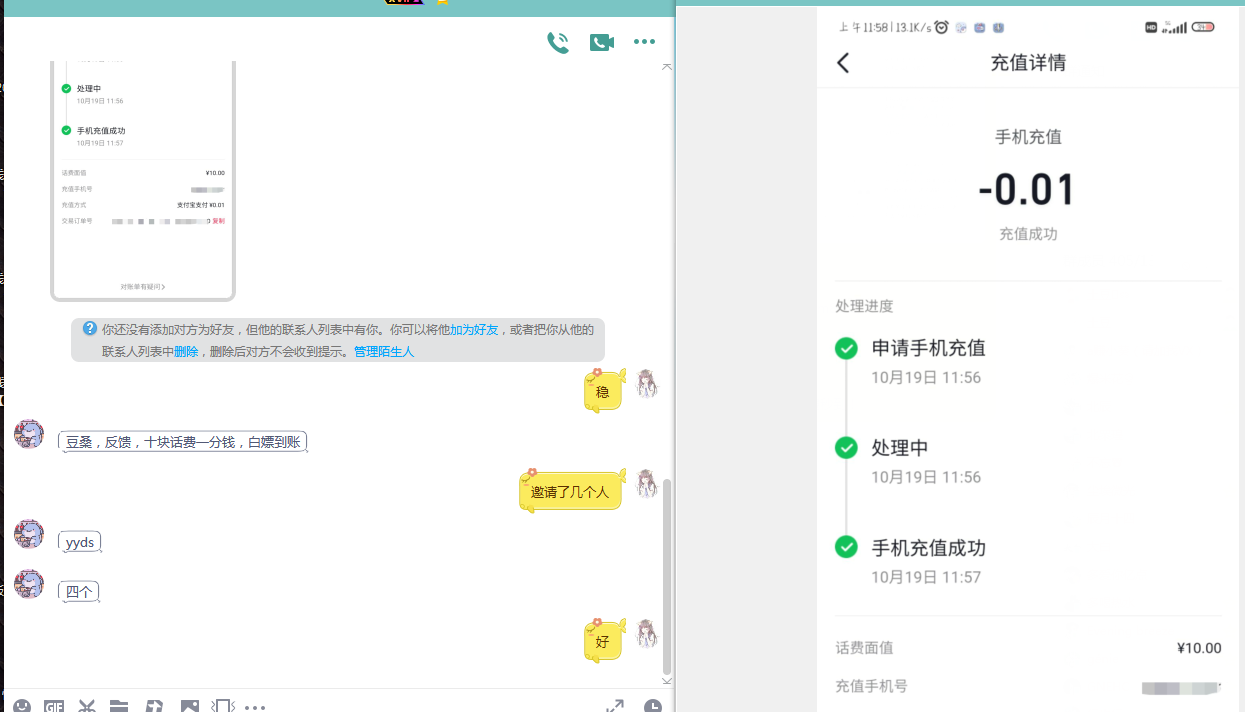Open 管理陌生人 from the notice bar
This screenshot has width=1245, height=712.
383,352
